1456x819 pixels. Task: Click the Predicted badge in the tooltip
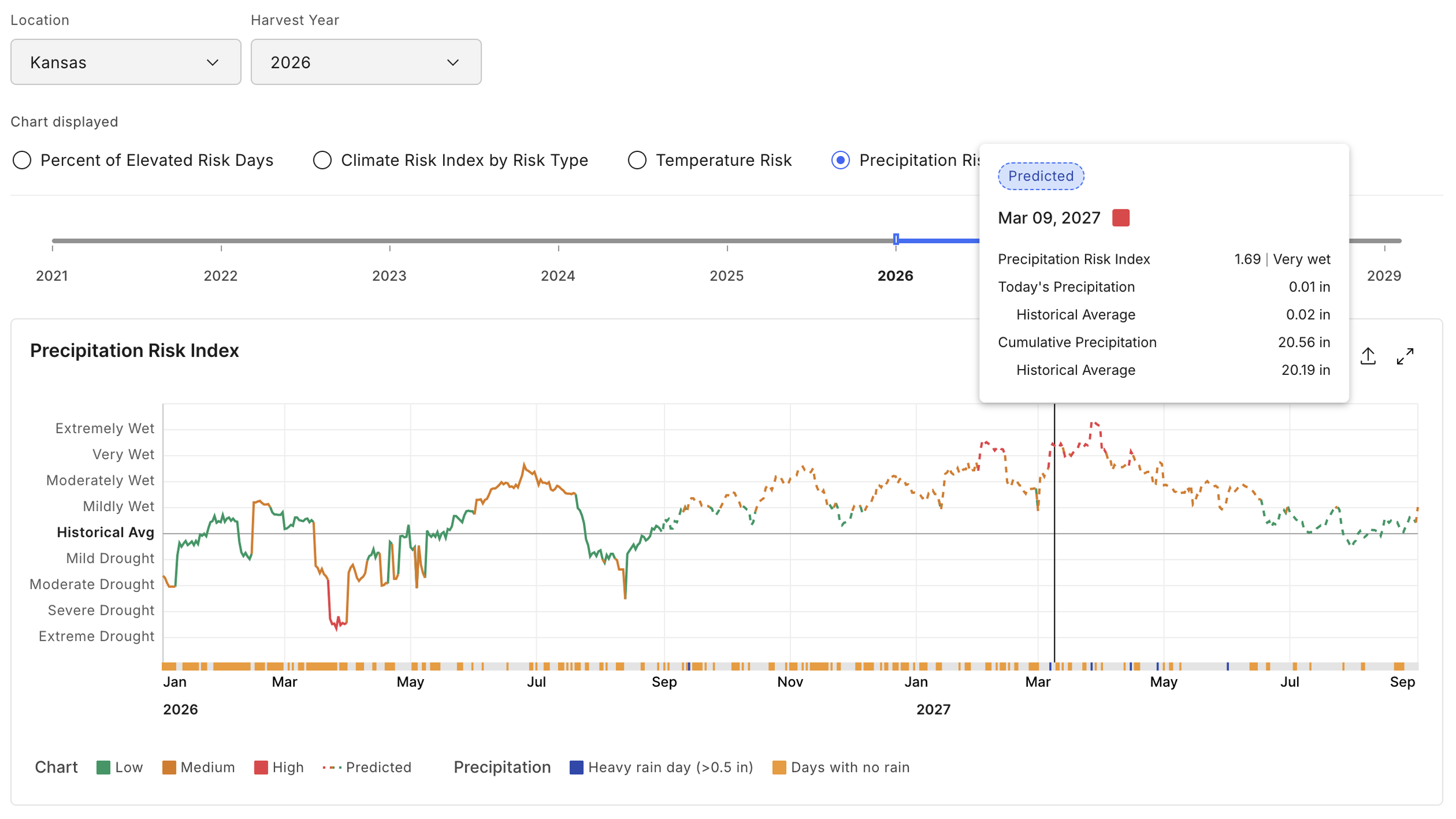tap(1041, 176)
